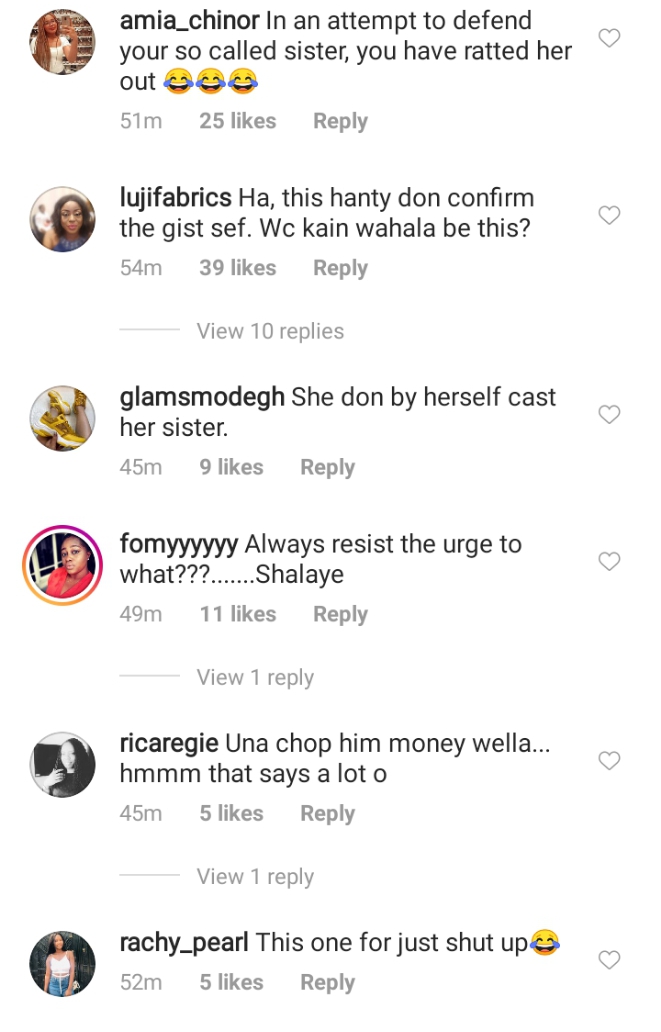The height and width of the screenshot is (1032, 661).
Task: Open lujifabrics username link
Action: pos(175,198)
